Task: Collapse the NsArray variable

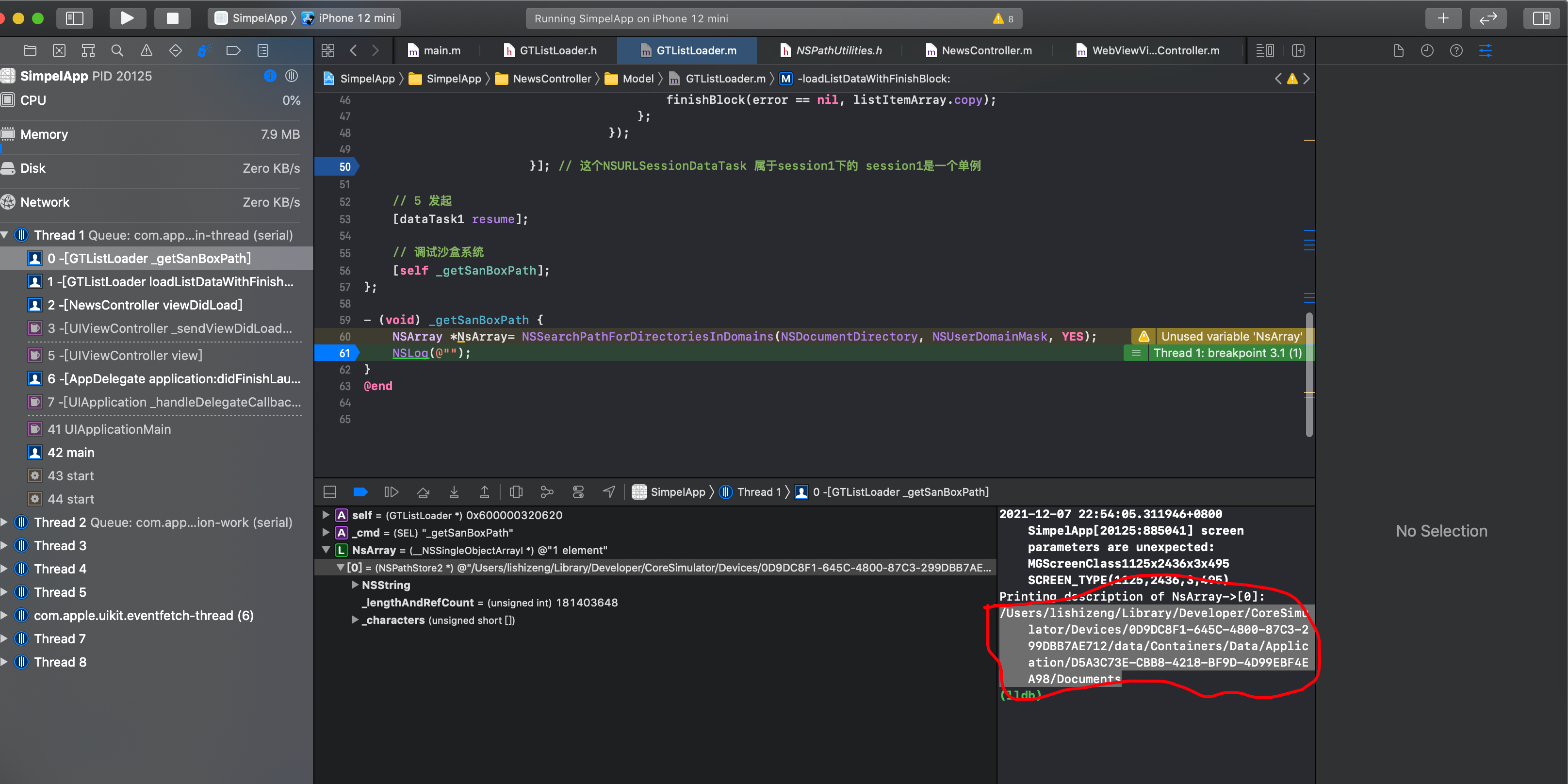Action: click(x=326, y=550)
